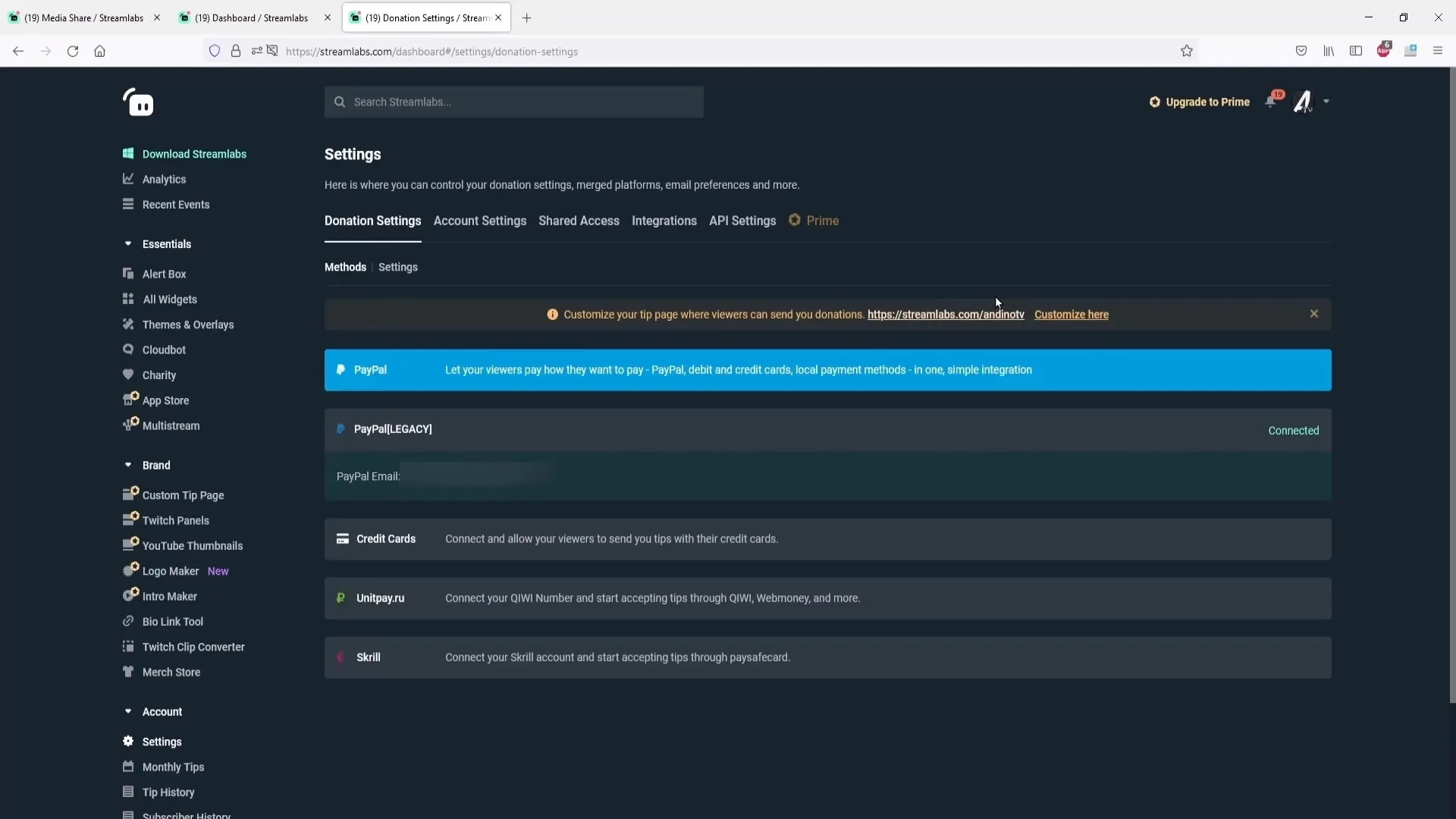The width and height of the screenshot is (1456, 819).
Task: Click the Settings gear icon in the sidebar
Action: [128, 741]
